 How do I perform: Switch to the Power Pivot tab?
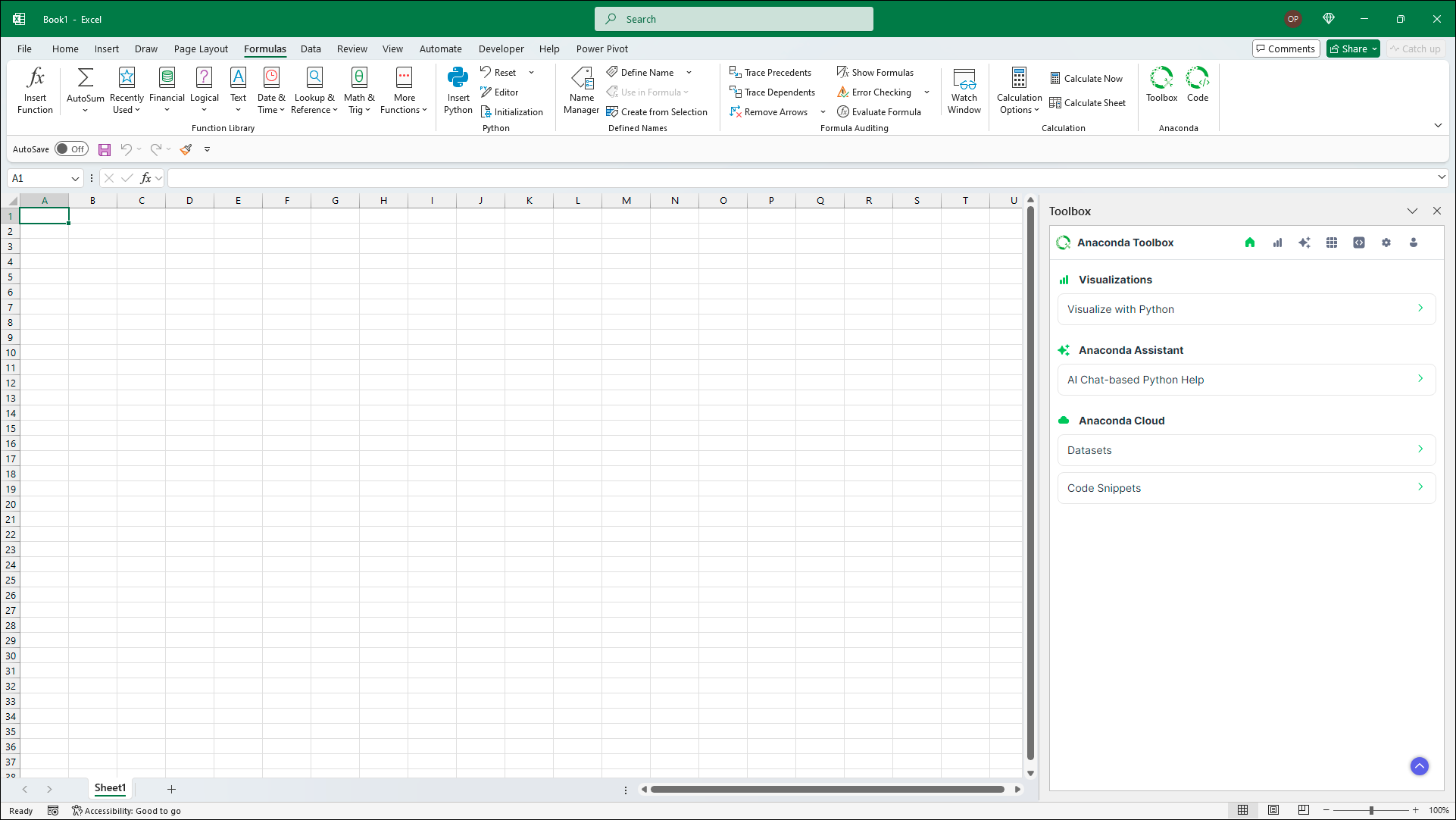[x=601, y=49]
